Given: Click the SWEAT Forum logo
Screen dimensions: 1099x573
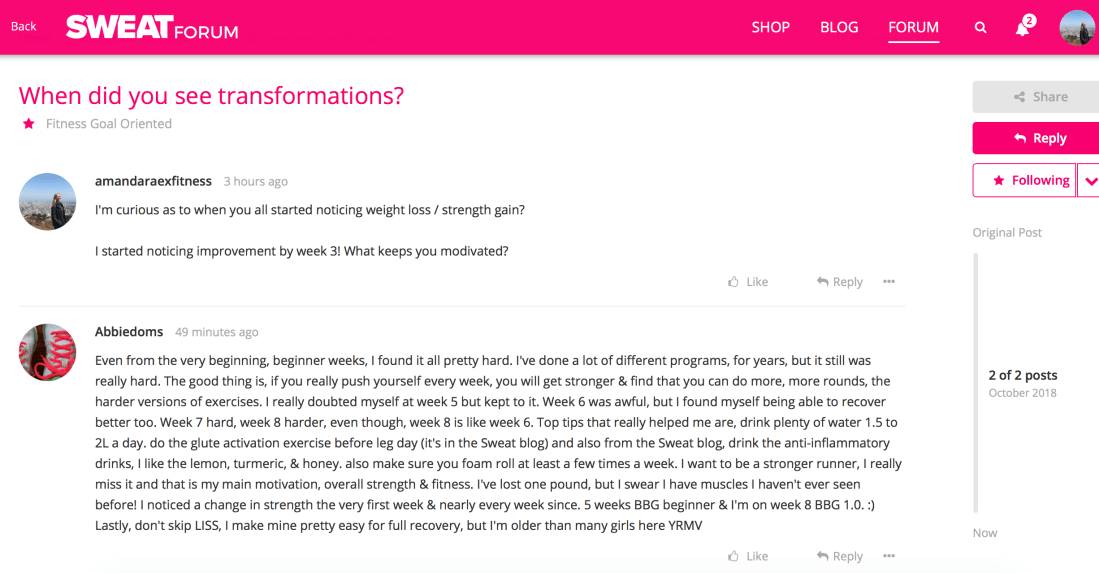Looking at the screenshot, I should [152, 27].
